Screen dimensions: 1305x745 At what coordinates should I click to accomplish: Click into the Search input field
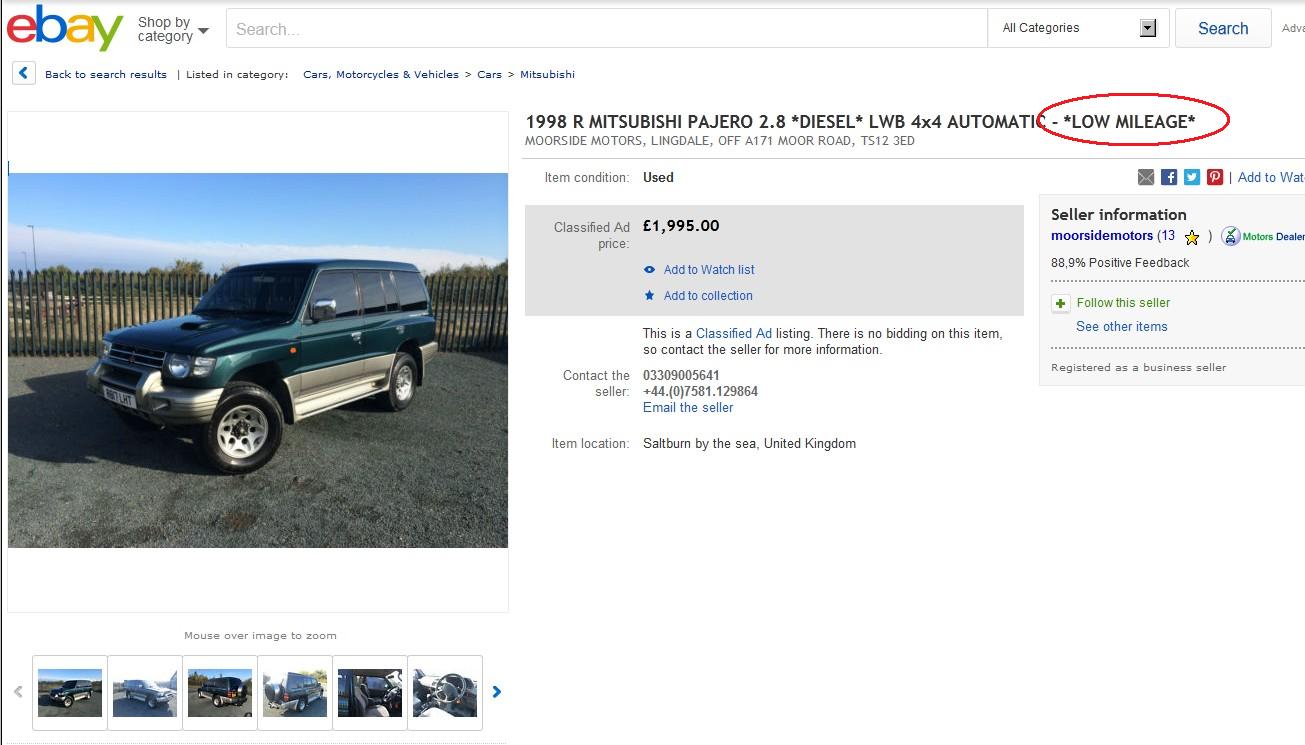coord(607,29)
